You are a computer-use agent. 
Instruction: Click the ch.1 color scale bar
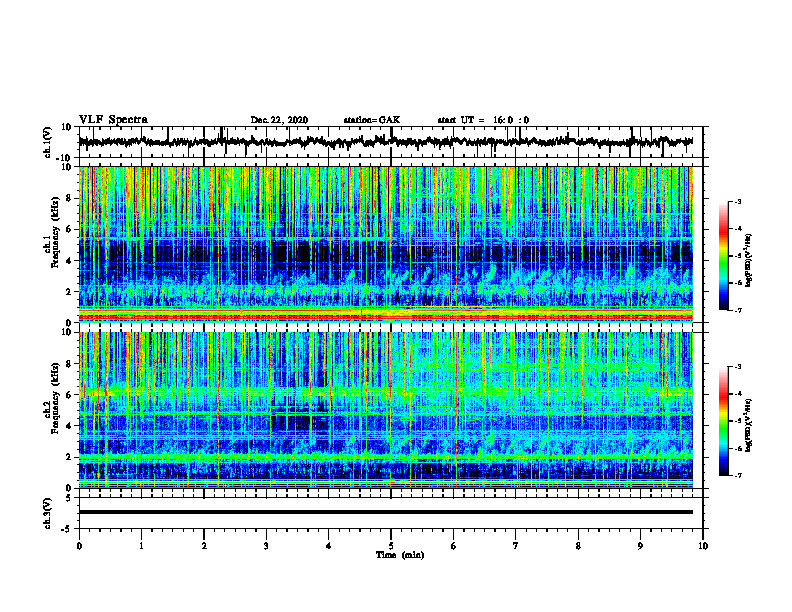pyautogui.click(x=723, y=256)
